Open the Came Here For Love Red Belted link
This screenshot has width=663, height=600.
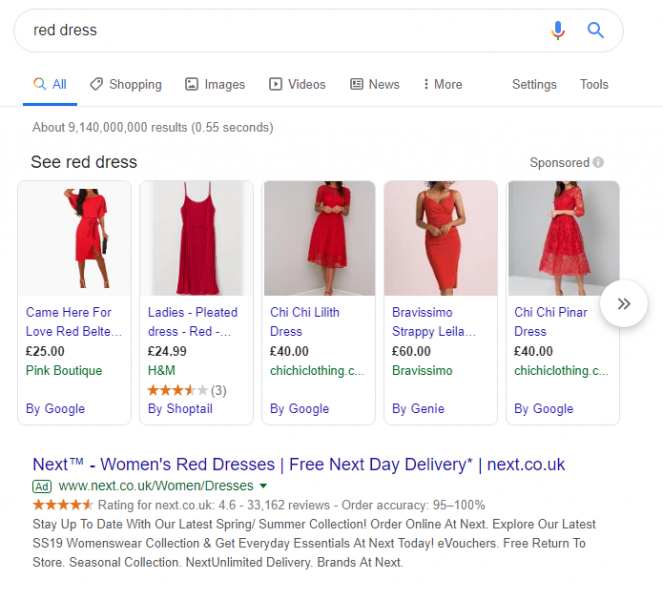[74, 322]
